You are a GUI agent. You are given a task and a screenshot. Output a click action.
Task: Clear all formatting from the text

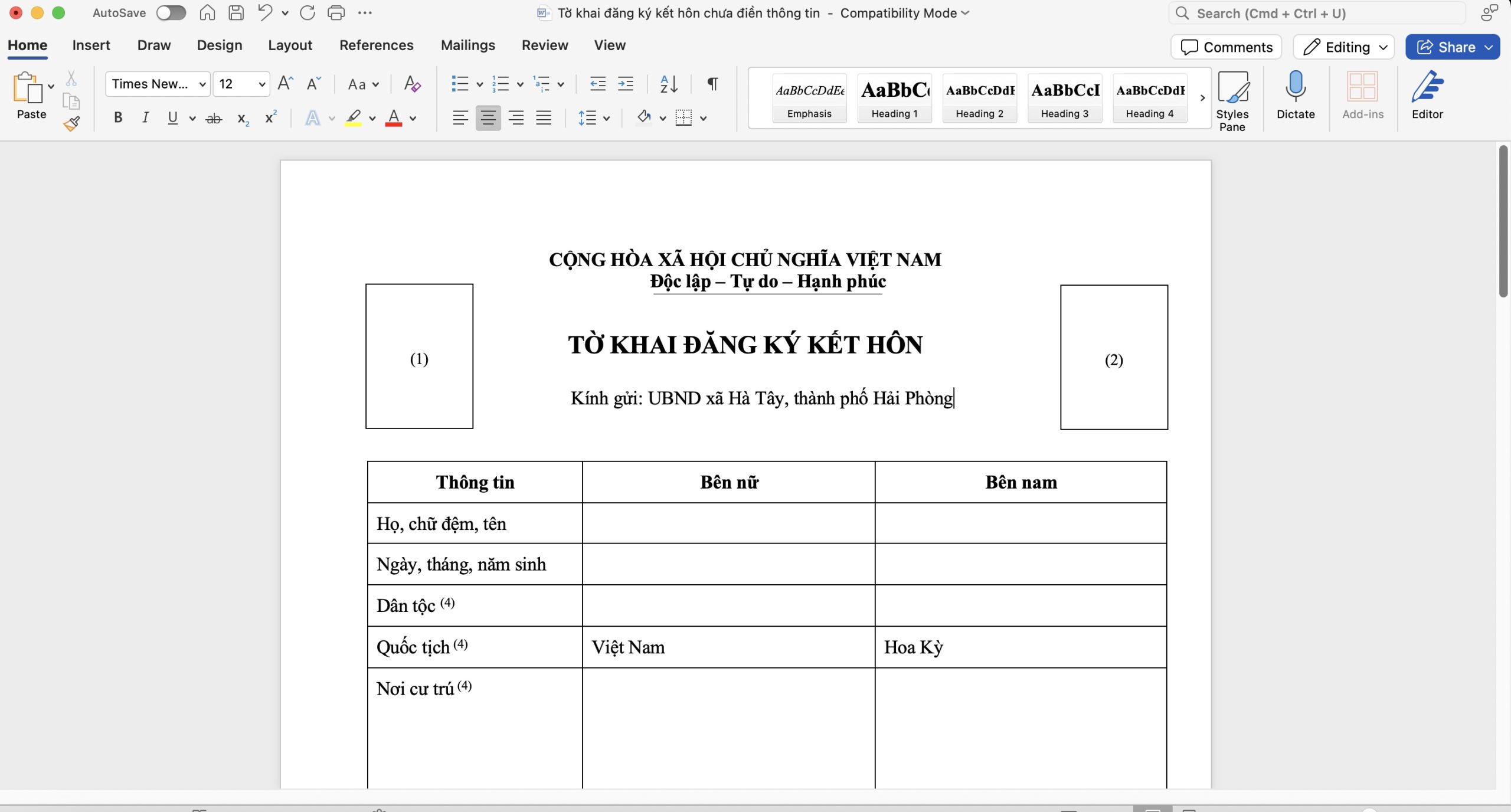[413, 84]
